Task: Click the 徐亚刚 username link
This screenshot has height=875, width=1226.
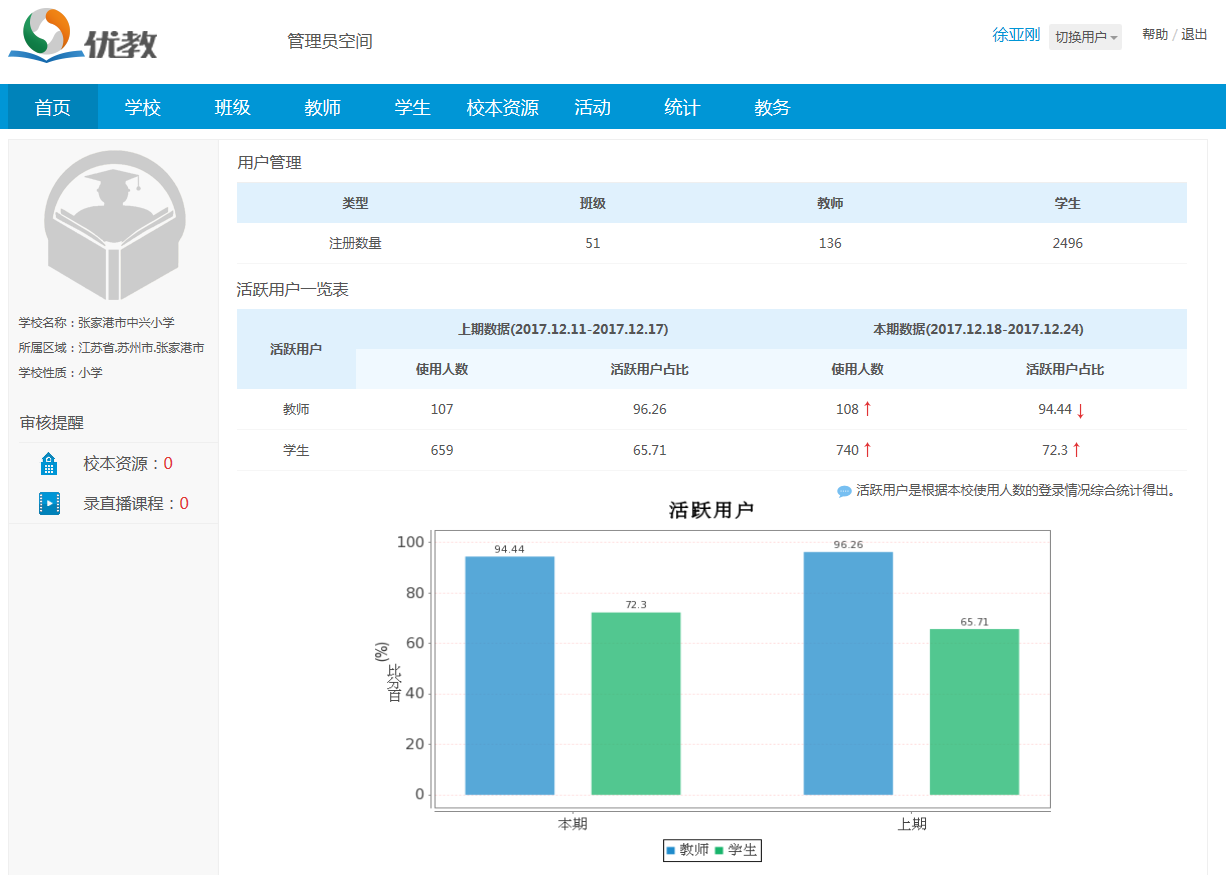Action: click(1015, 35)
